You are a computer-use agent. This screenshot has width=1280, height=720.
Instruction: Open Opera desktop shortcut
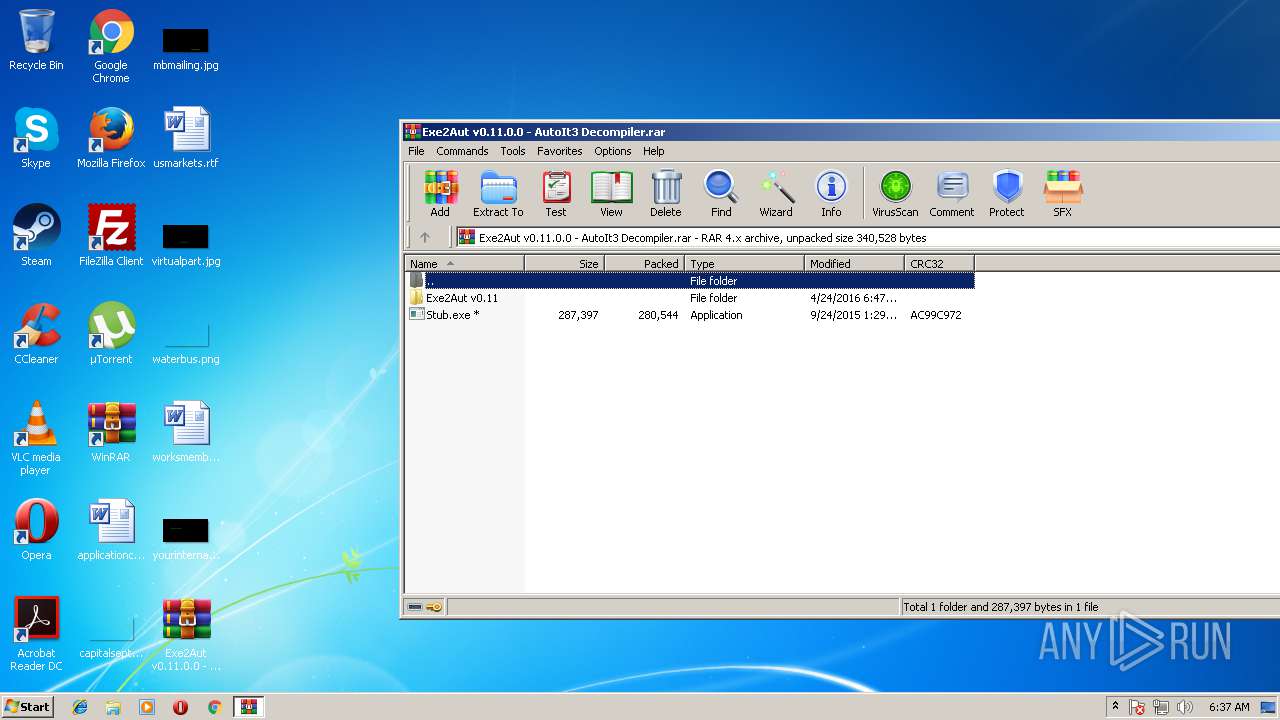point(36,530)
